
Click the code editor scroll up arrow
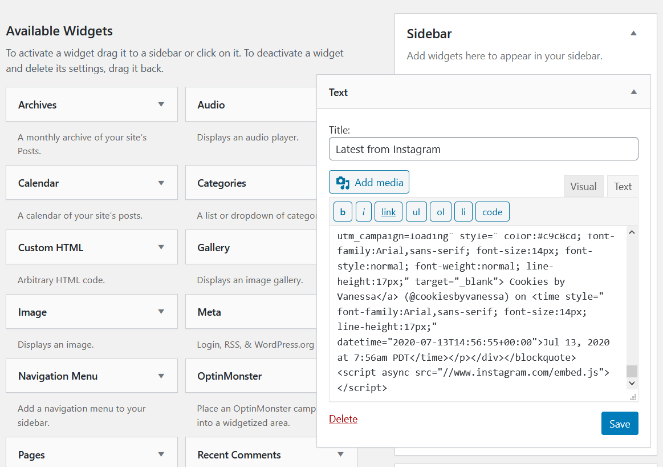632,232
